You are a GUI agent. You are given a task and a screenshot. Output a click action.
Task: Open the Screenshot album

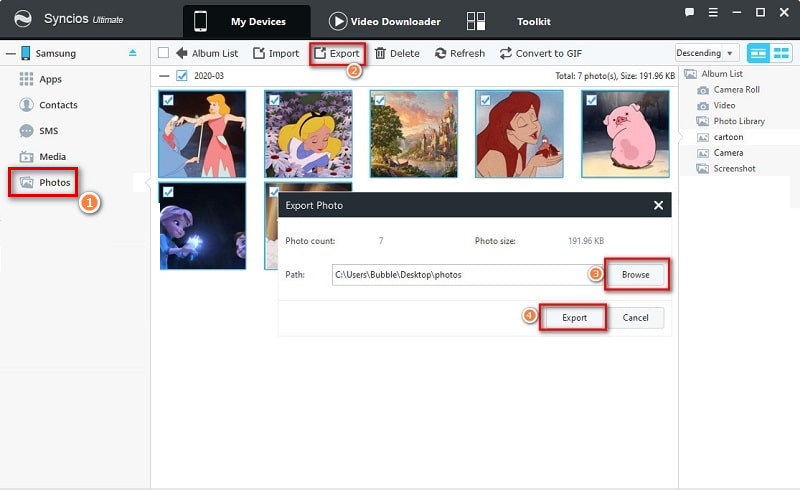tap(726, 168)
